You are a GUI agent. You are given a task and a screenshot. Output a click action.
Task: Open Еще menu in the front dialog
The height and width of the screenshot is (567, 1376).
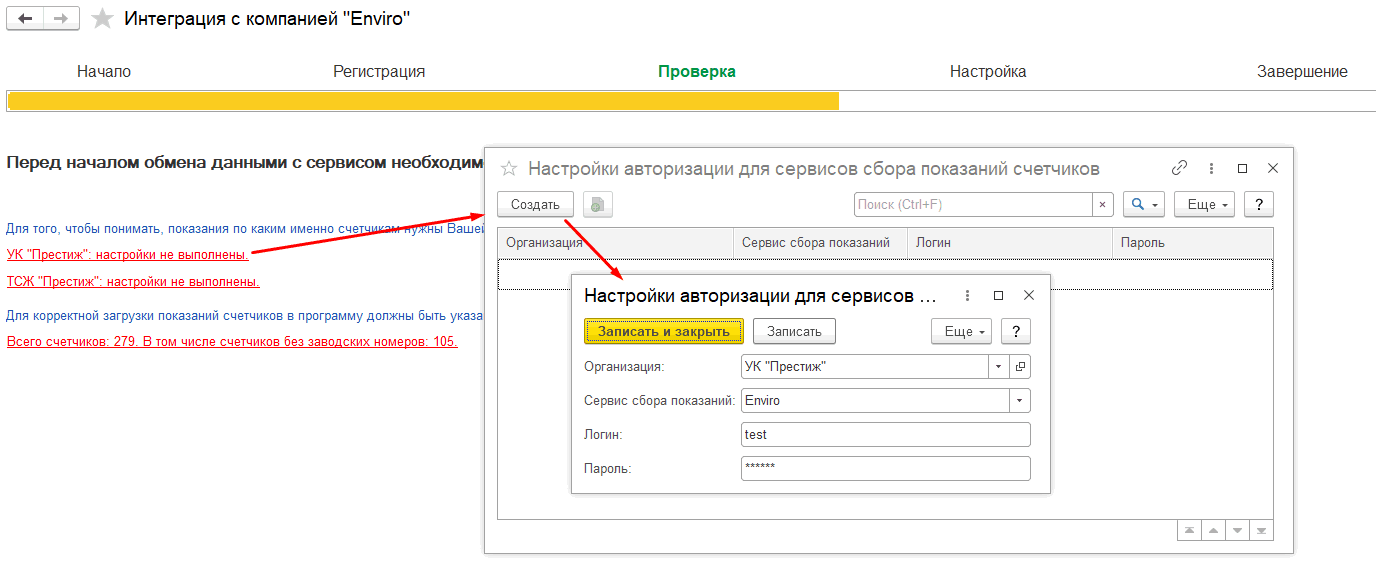click(x=961, y=331)
